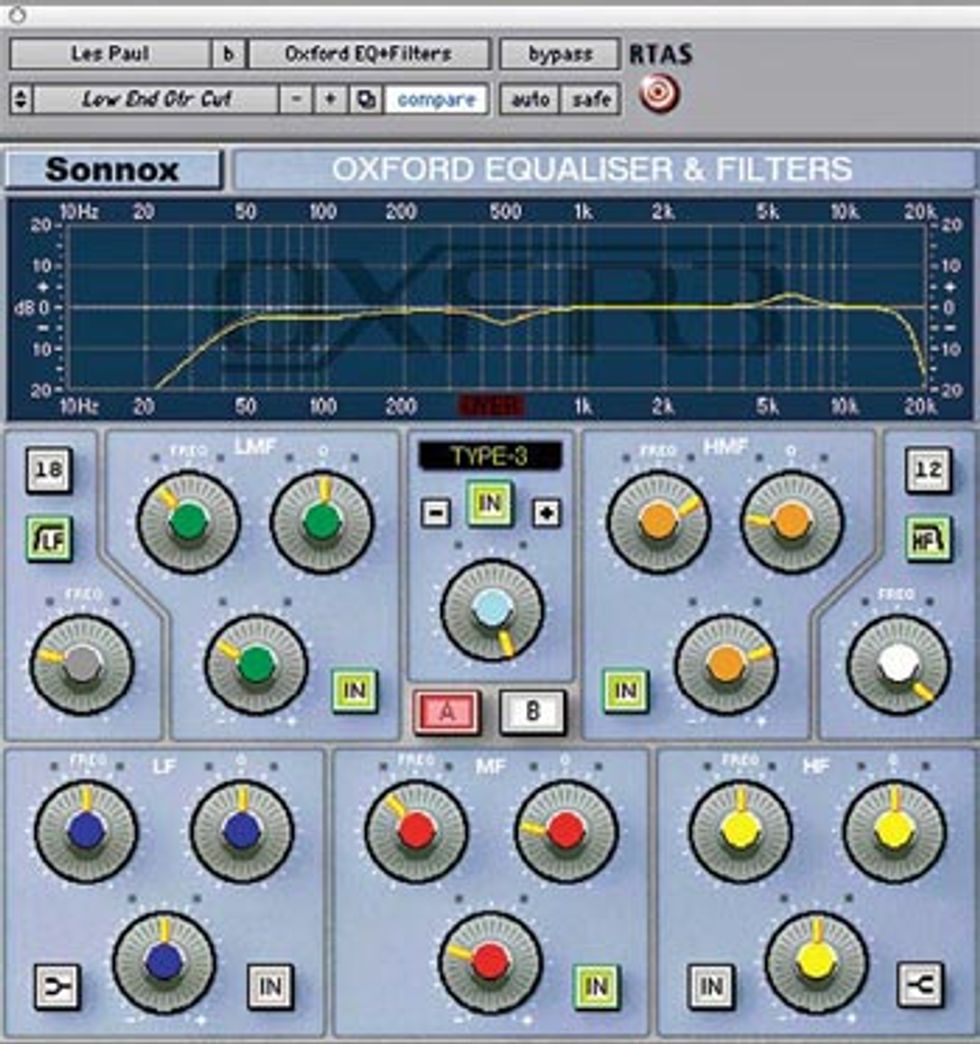Click the bypass button
980x1044 pixels.
coord(560,54)
